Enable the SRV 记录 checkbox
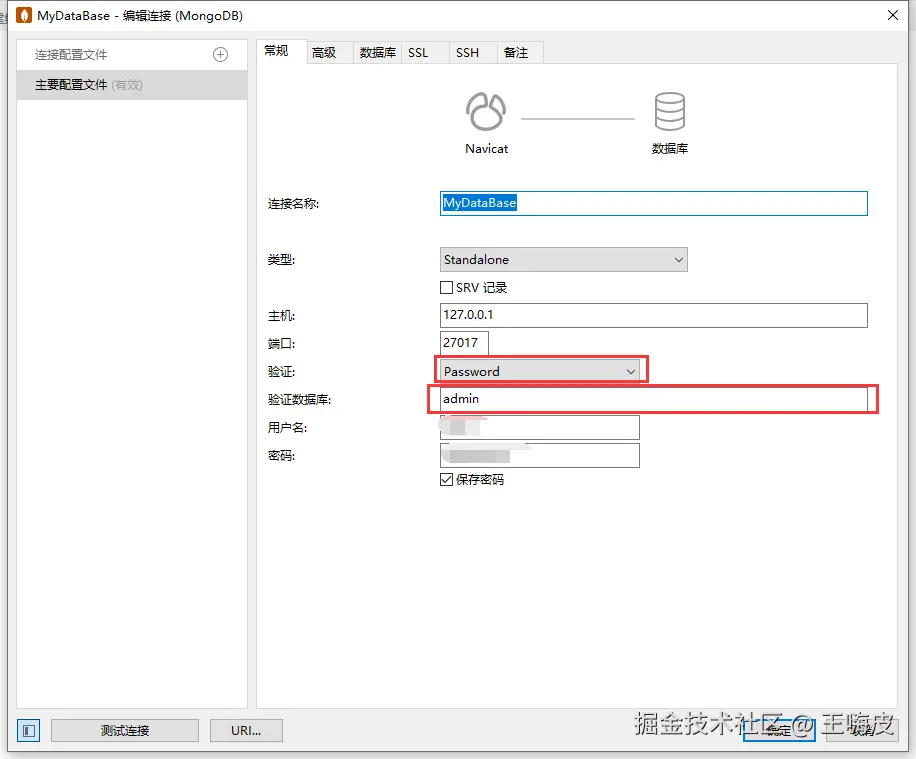 point(446,287)
